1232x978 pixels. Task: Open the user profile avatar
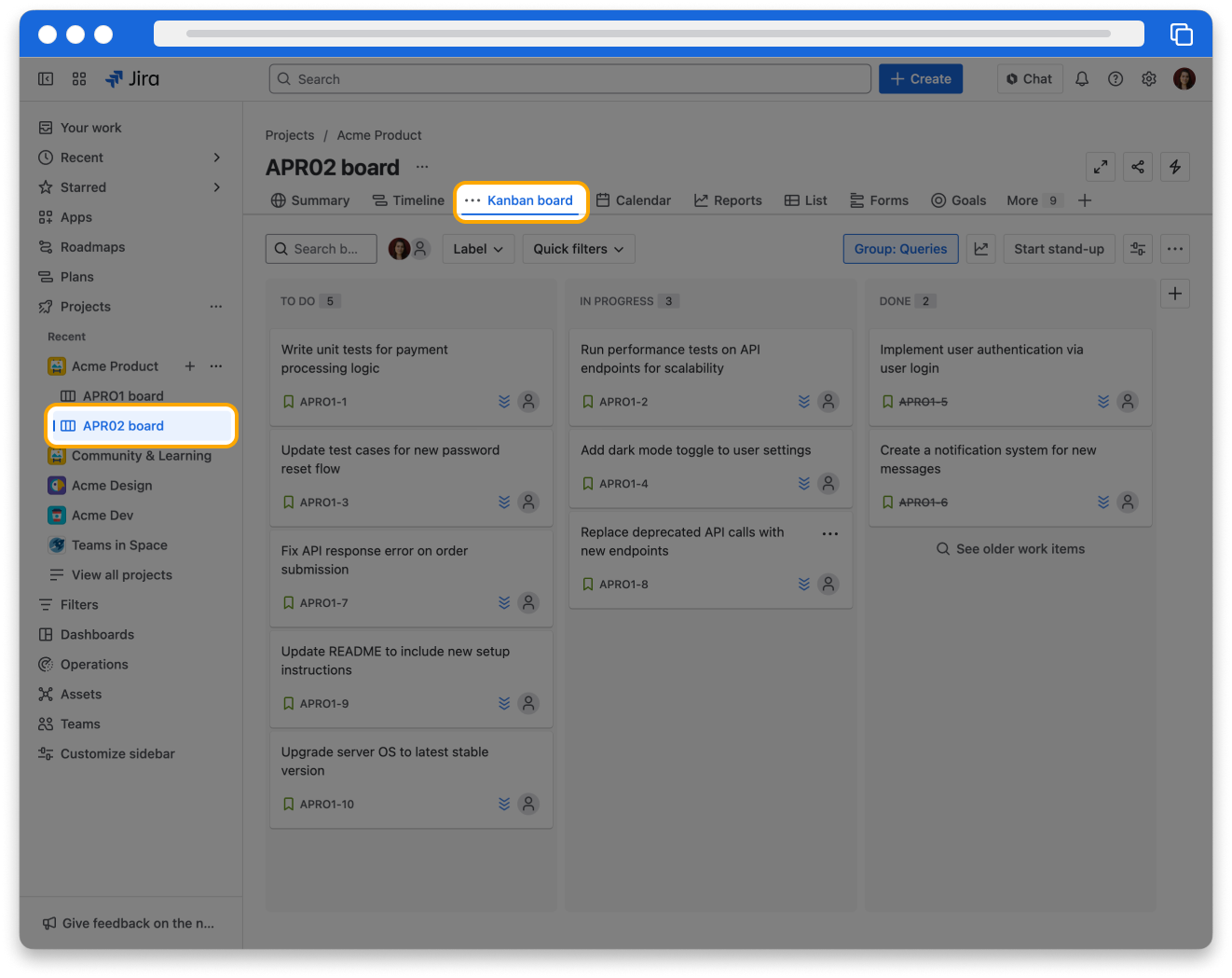1184,79
